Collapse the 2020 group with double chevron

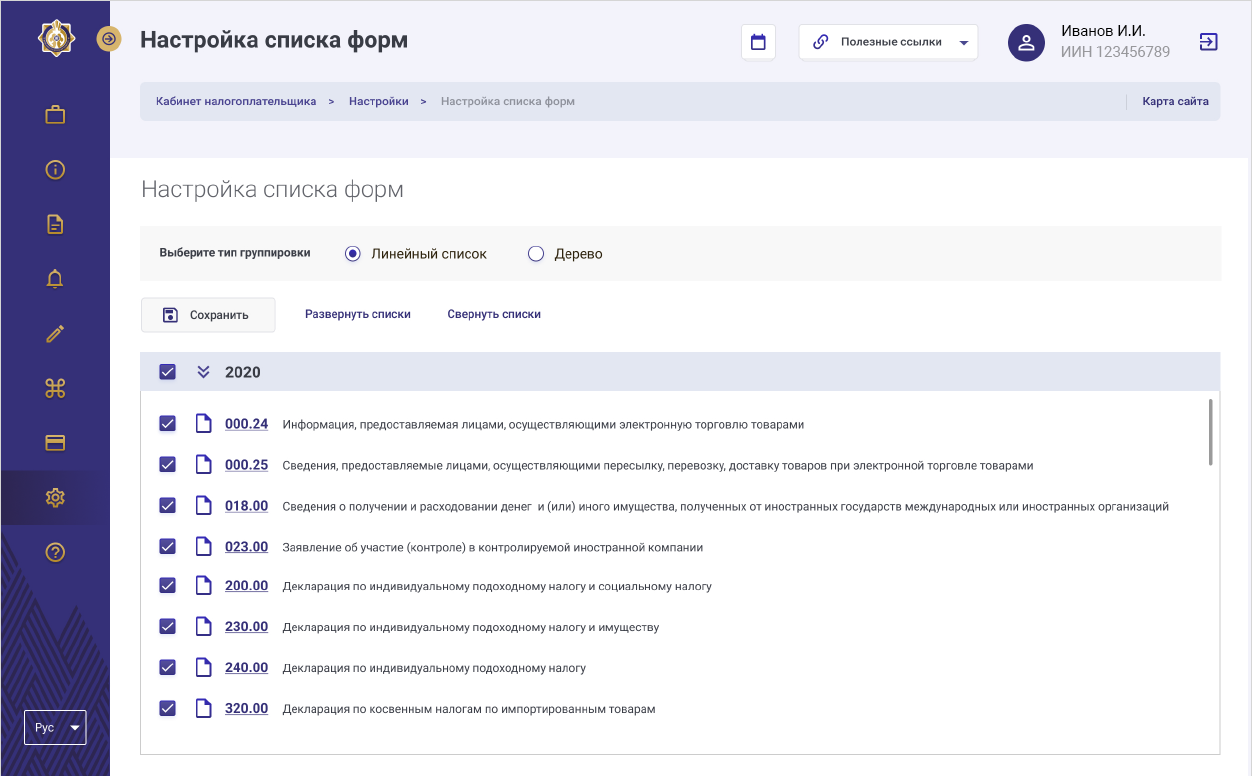coord(203,372)
